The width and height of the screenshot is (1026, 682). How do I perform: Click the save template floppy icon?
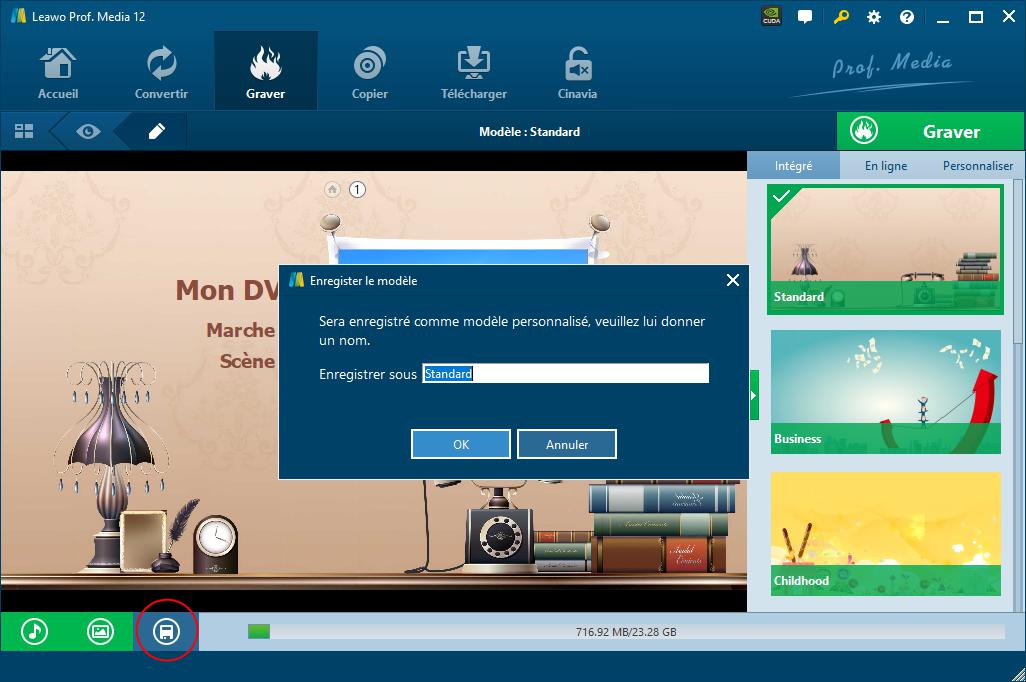pyautogui.click(x=166, y=632)
